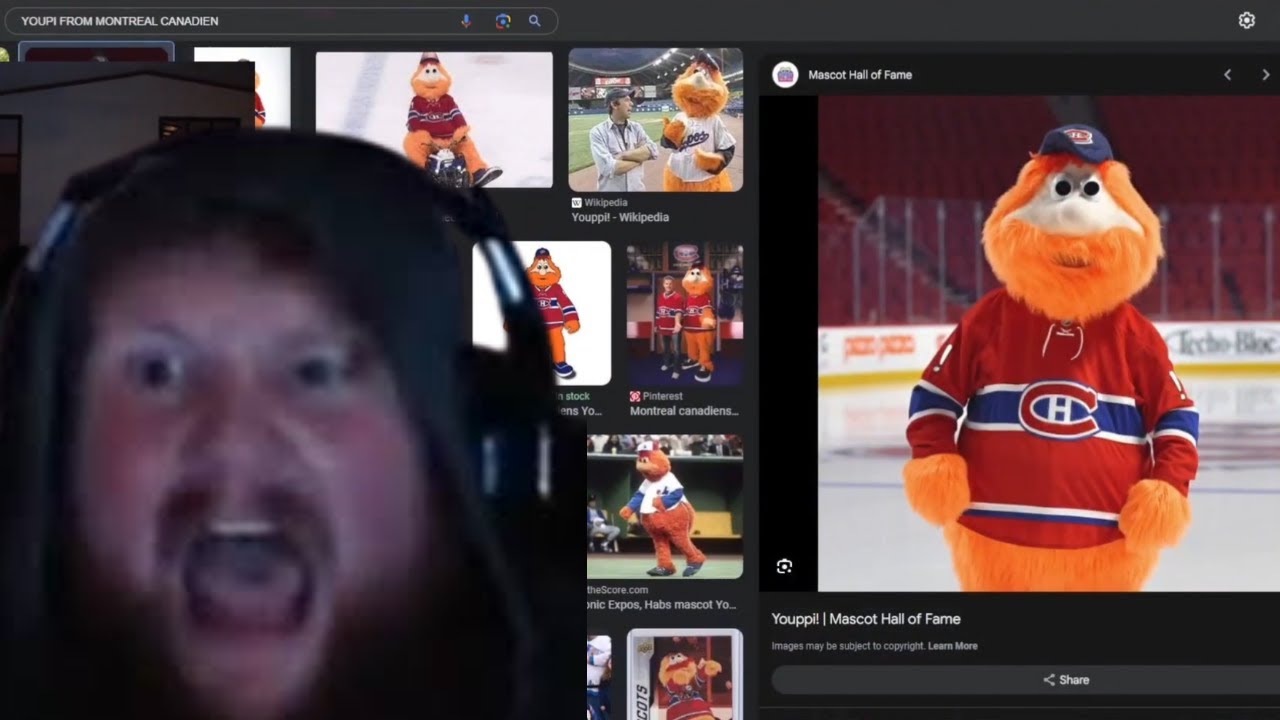Open the "Expos, Habs mascot" result title

[x=662, y=605]
